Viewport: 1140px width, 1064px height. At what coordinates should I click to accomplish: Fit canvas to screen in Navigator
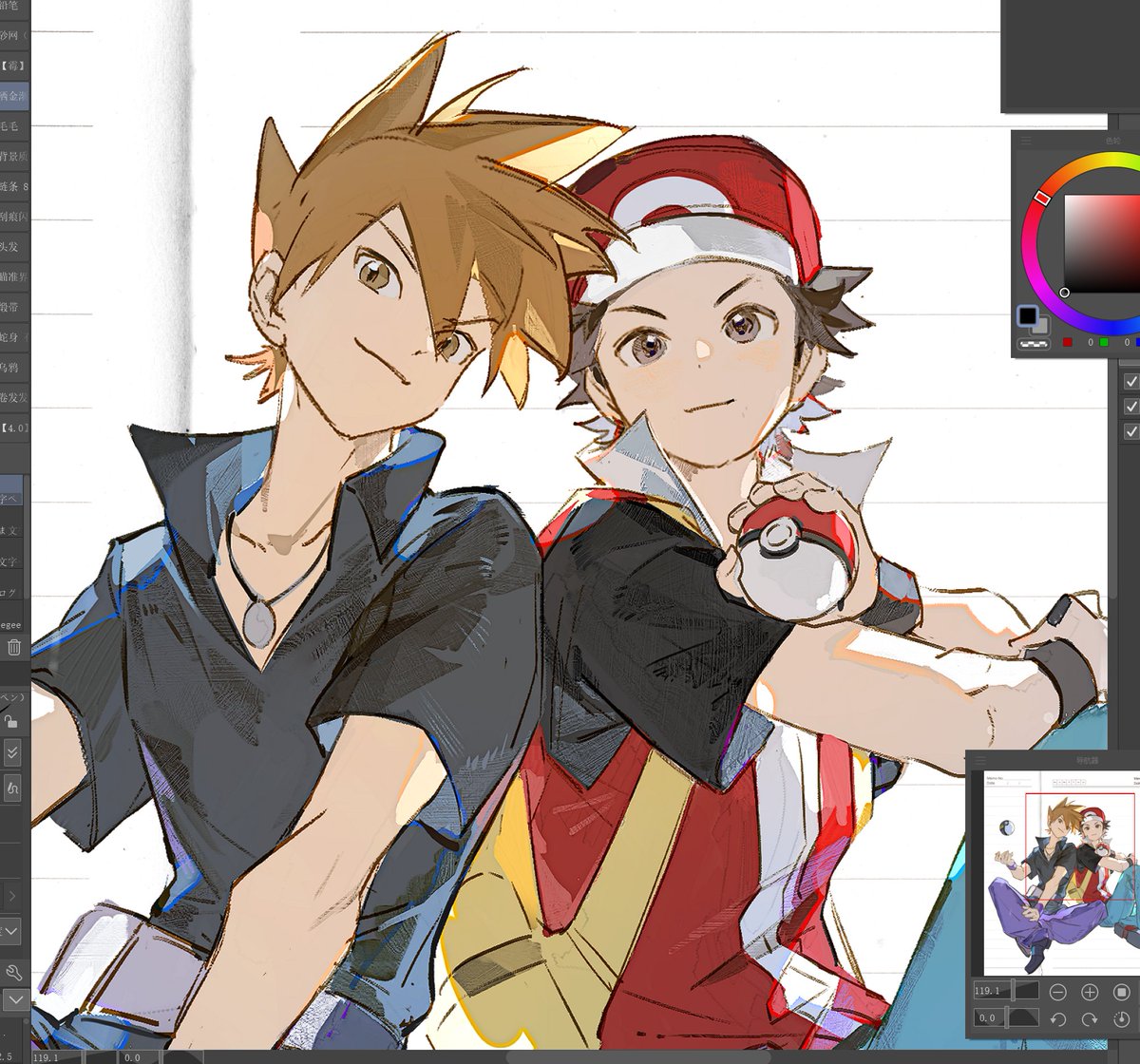coord(1121,992)
